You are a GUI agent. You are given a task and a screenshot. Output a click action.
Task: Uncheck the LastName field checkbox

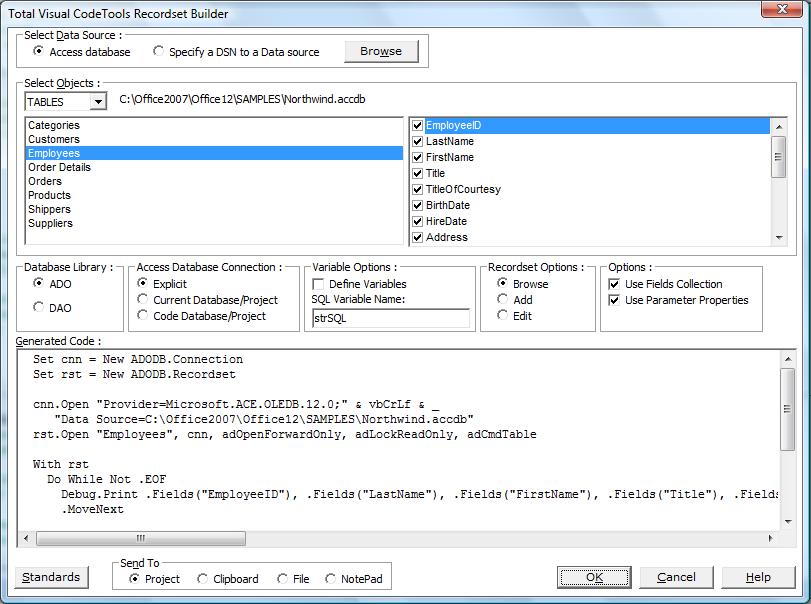click(x=418, y=142)
